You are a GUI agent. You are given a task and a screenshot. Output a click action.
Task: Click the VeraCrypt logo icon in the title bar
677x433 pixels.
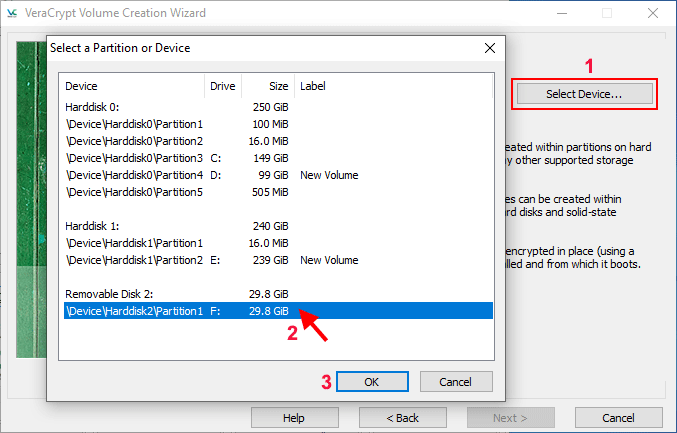click(13, 13)
